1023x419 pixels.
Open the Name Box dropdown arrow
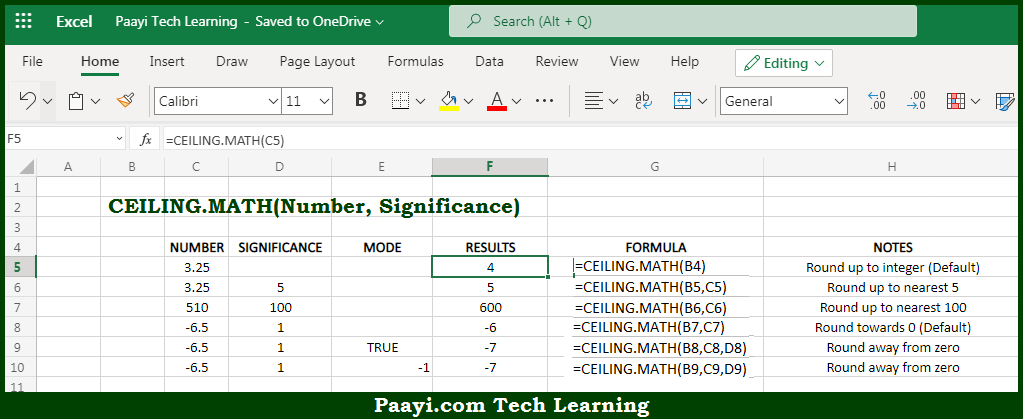[119, 138]
